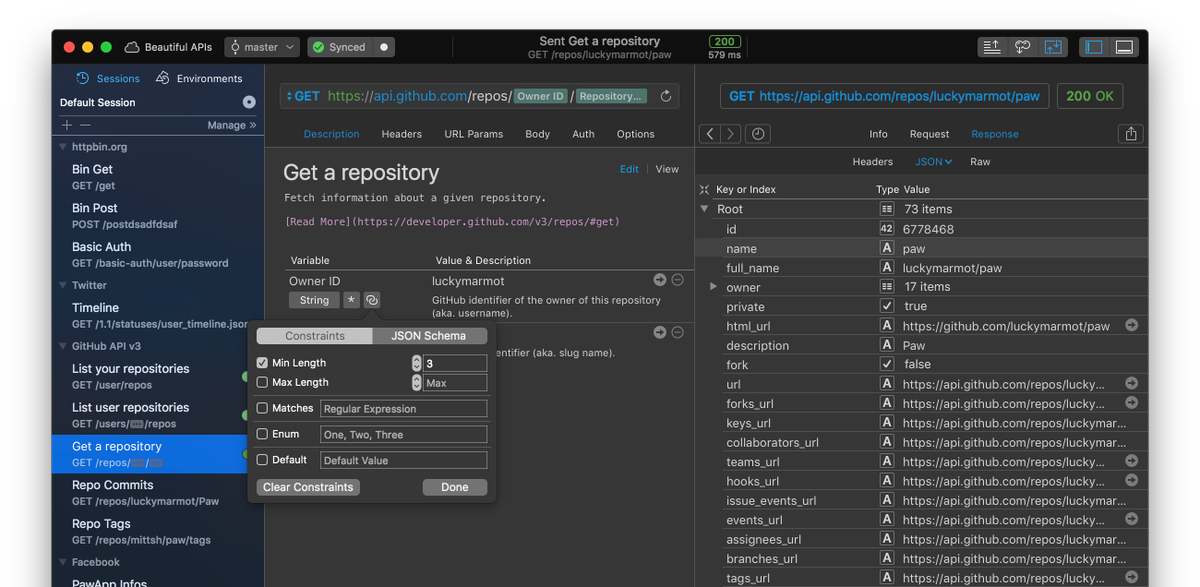
Task: Click the forward arrow in response panel
Action: pos(731,134)
